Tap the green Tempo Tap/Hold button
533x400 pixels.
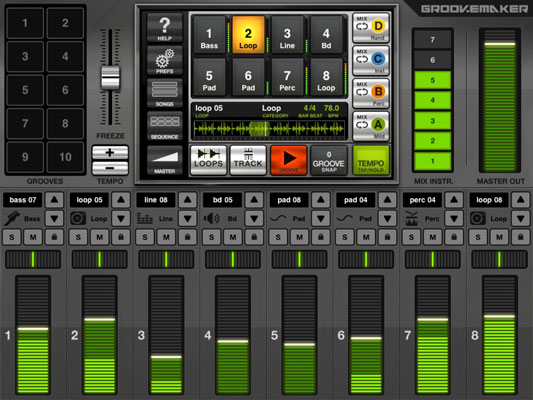pyautogui.click(x=371, y=160)
